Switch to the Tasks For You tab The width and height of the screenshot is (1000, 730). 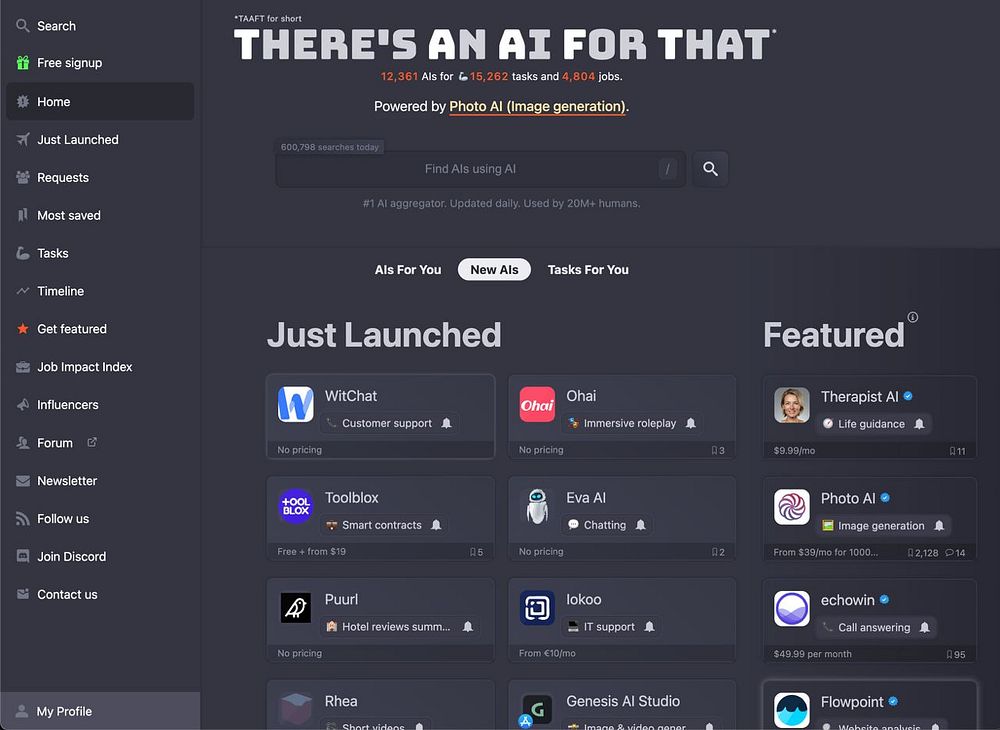[x=588, y=270]
